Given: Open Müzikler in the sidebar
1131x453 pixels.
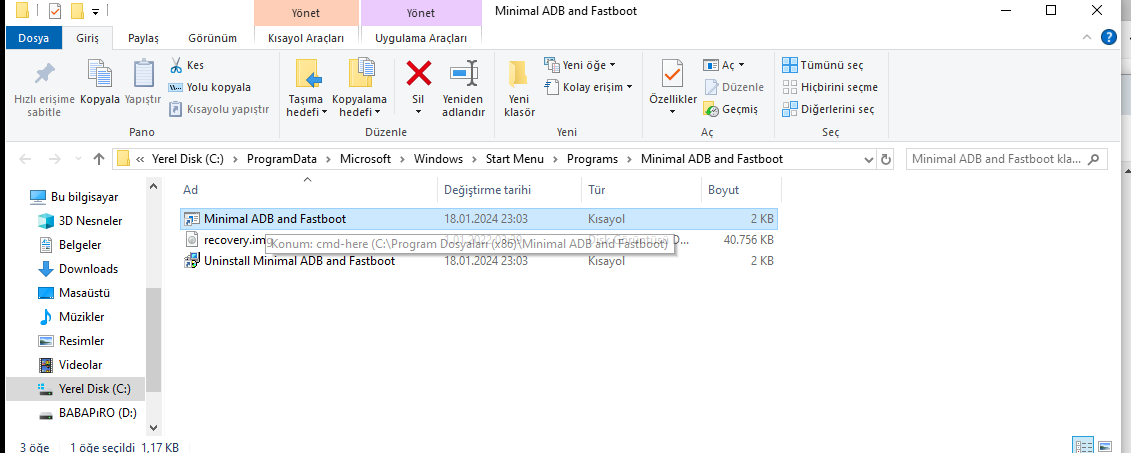Looking at the screenshot, I should [71, 317].
